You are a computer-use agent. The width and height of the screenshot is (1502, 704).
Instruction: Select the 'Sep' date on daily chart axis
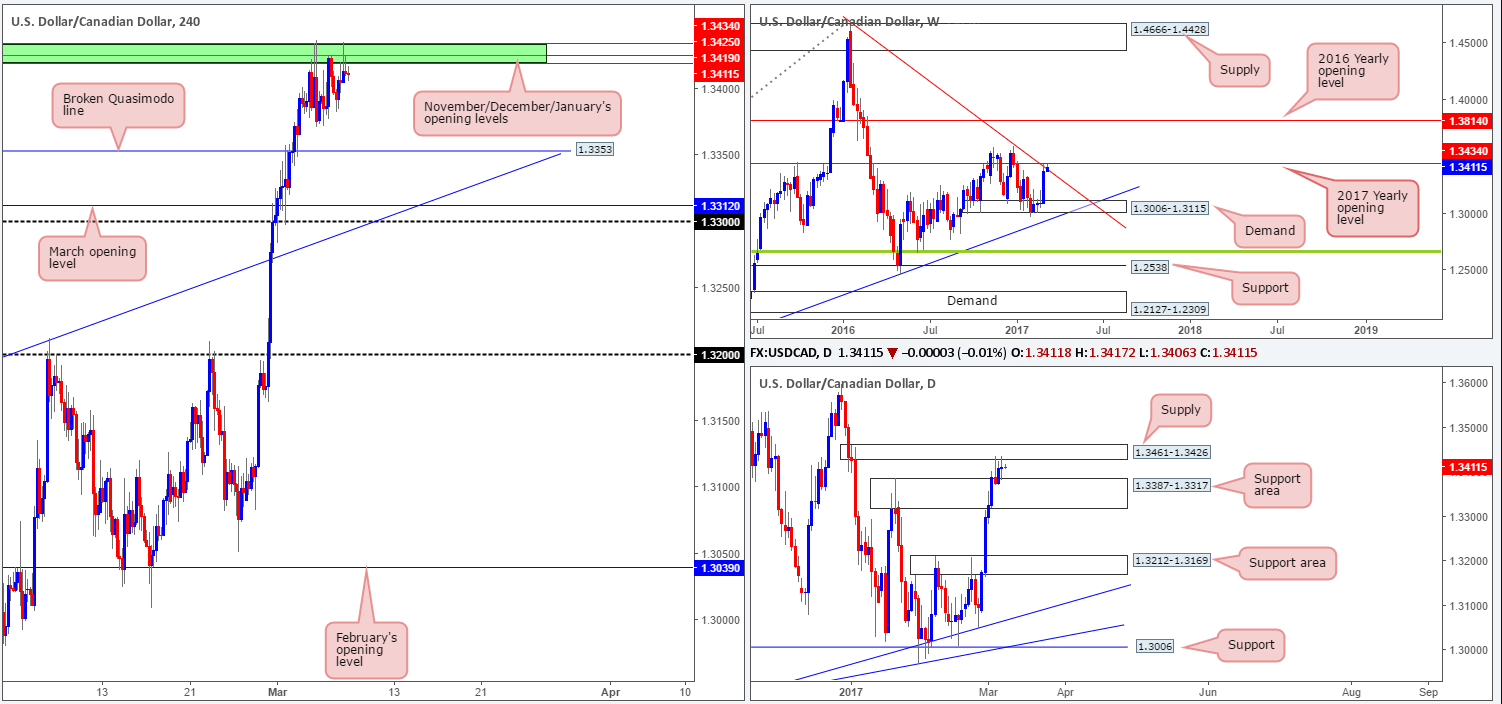coord(1428,691)
